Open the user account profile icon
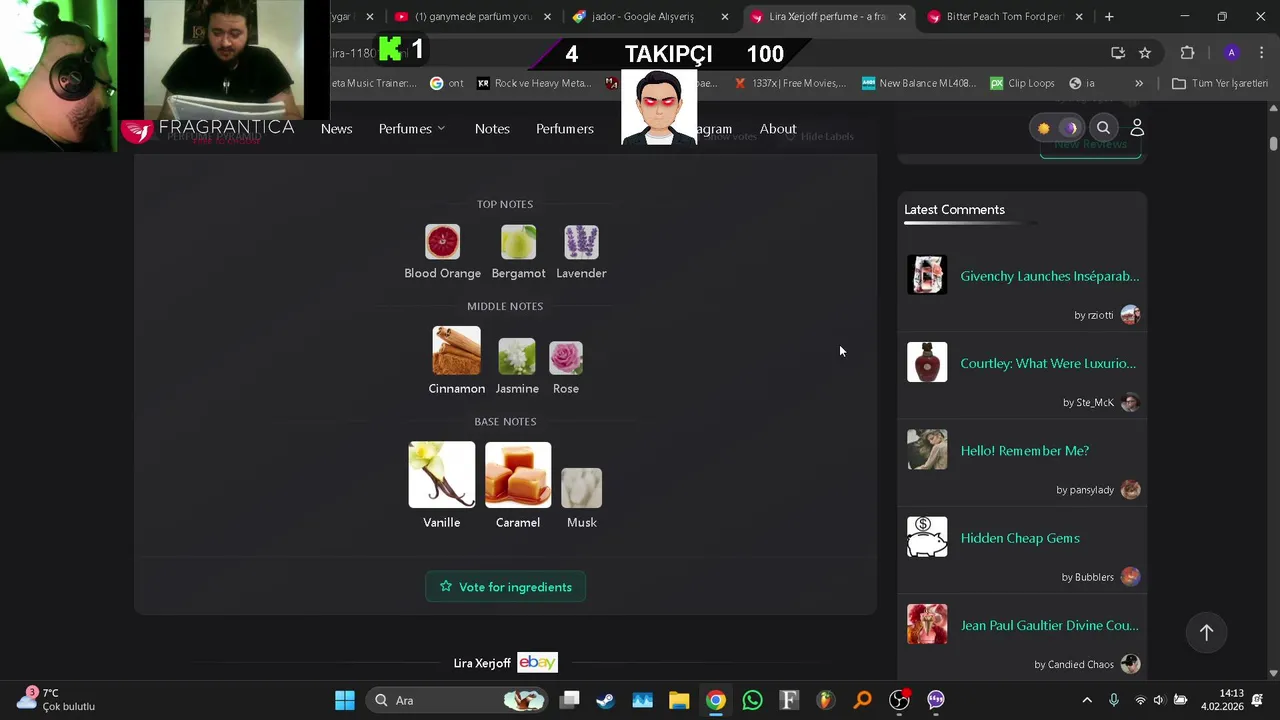 1137,128
